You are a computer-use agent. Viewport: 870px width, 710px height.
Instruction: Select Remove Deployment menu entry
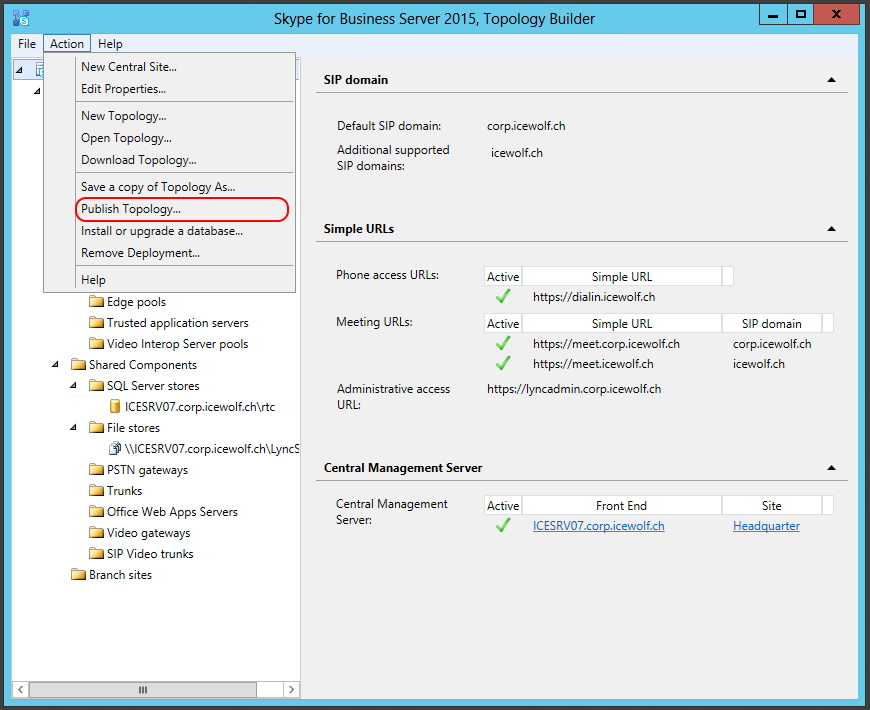(140, 253)
